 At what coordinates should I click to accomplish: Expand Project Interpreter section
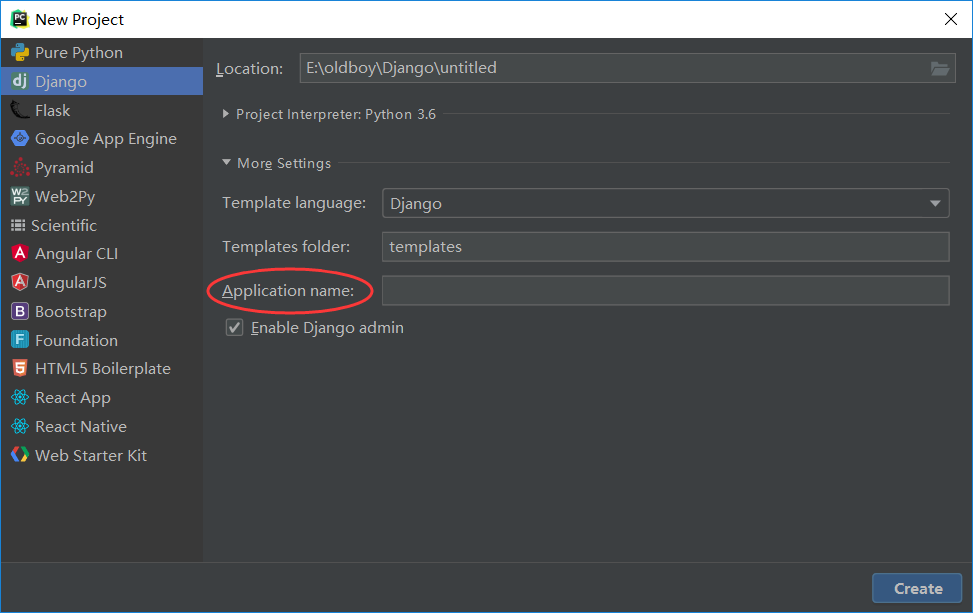point(226,114)
